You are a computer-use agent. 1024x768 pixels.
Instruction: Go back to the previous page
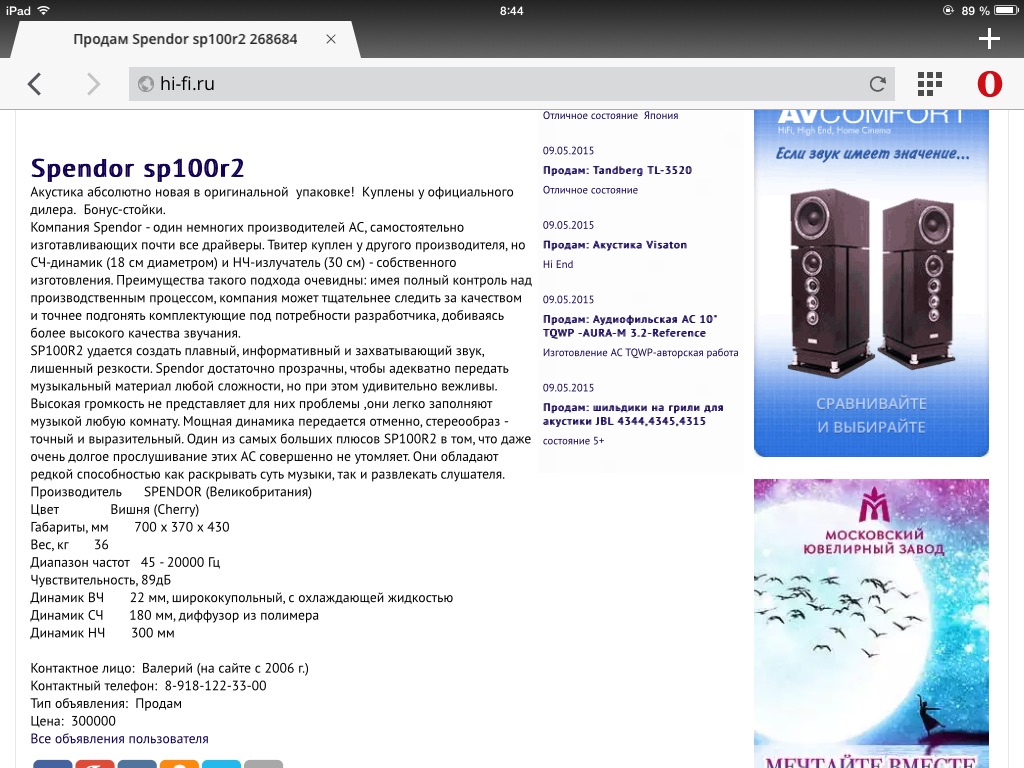pyautogui.click(x=35, y=84)
